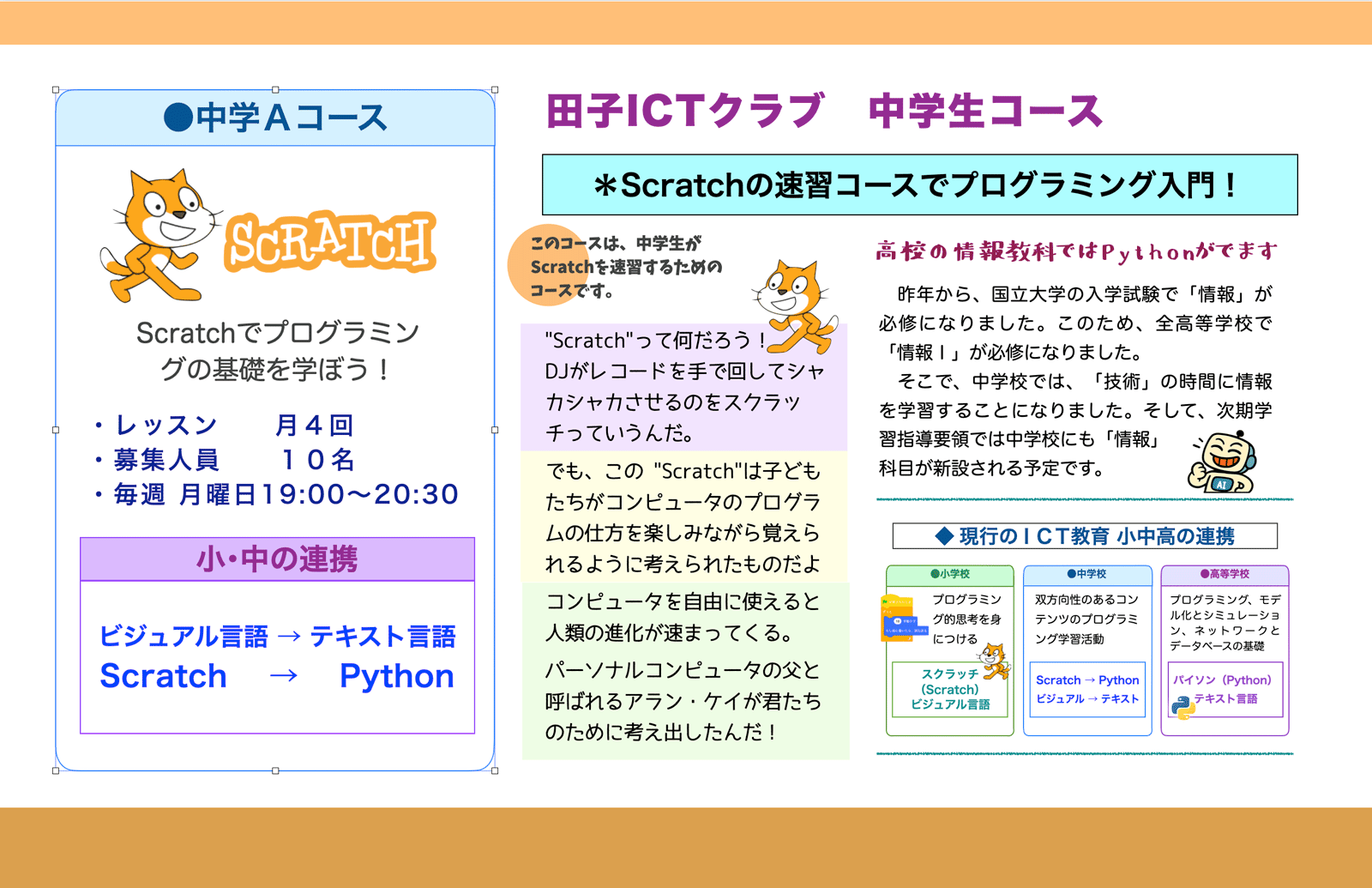The image size is (1372, 888).
Task: Click the bottom-right handle of selected 中学Aコース card
Action: click(x=495, y=770)
